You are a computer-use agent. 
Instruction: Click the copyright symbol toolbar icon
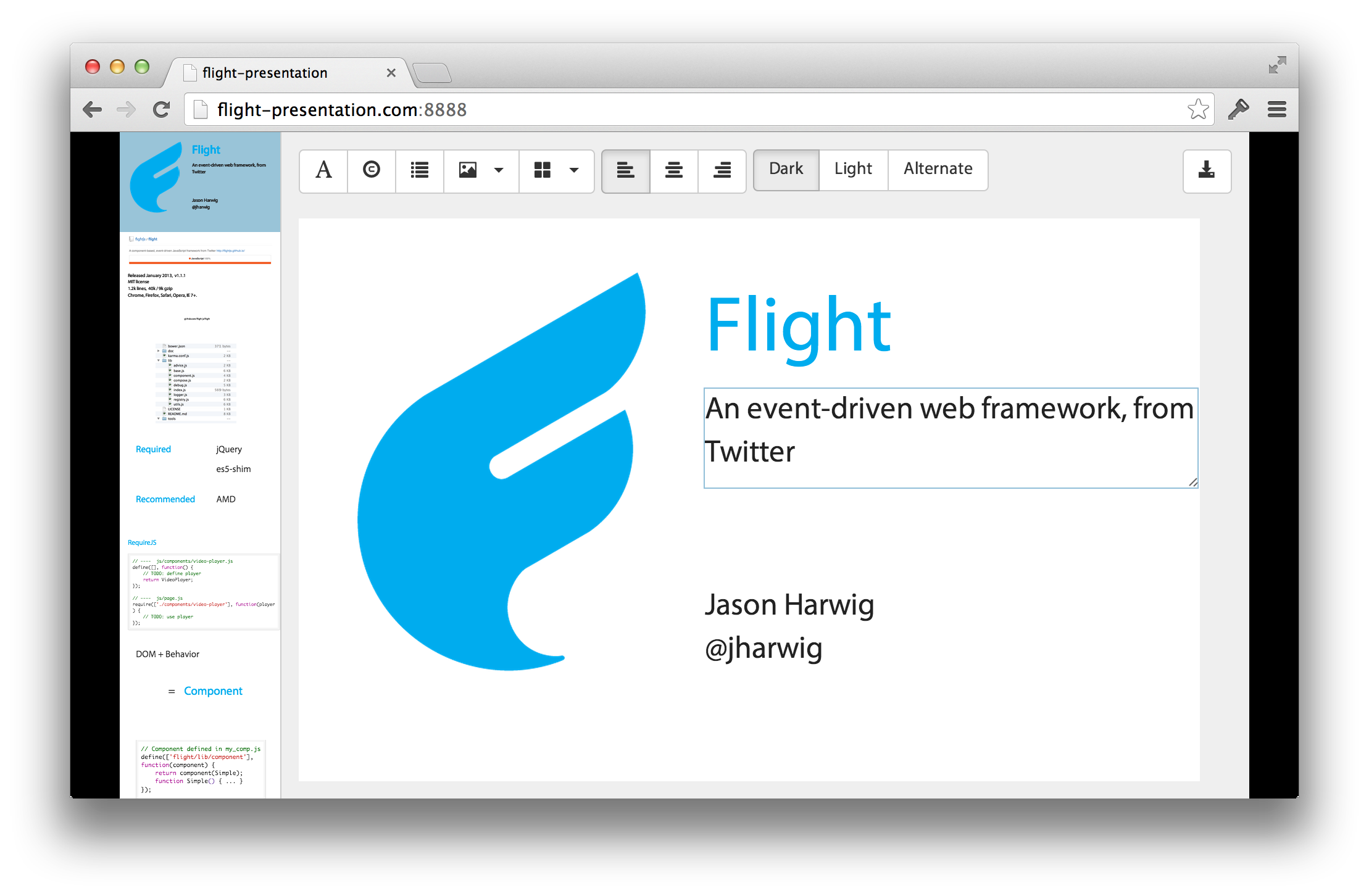[372, 170]
